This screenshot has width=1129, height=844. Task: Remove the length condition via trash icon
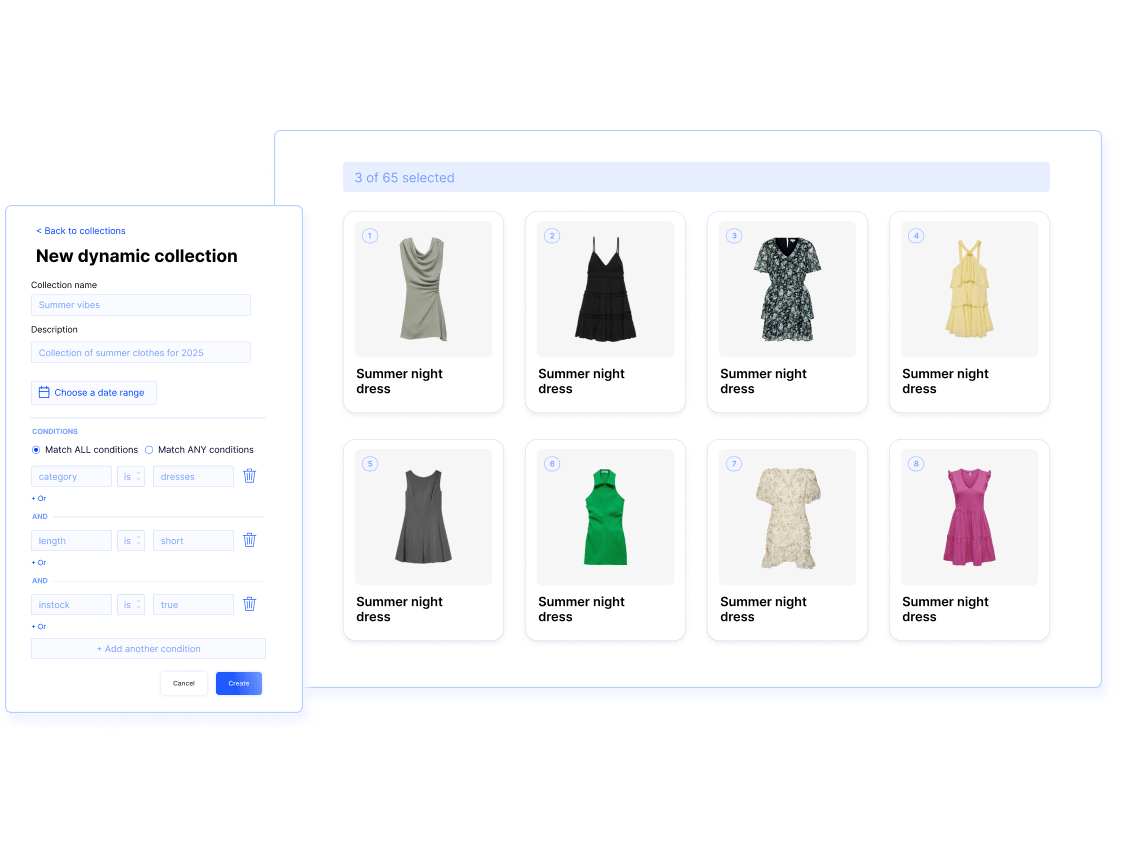click(249, 540)
